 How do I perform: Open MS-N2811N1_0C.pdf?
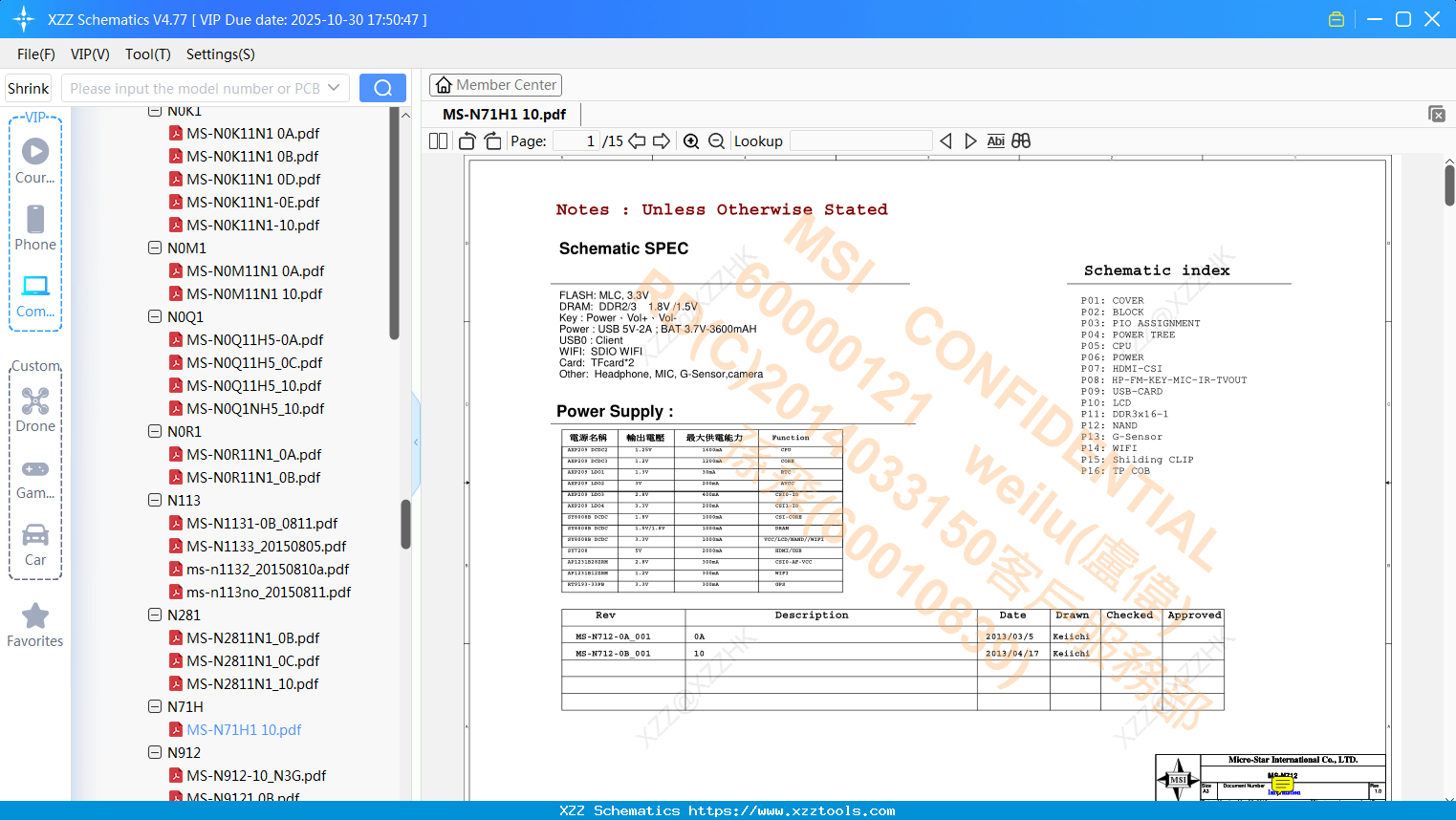pyautogui.click(x=244, y=660)
